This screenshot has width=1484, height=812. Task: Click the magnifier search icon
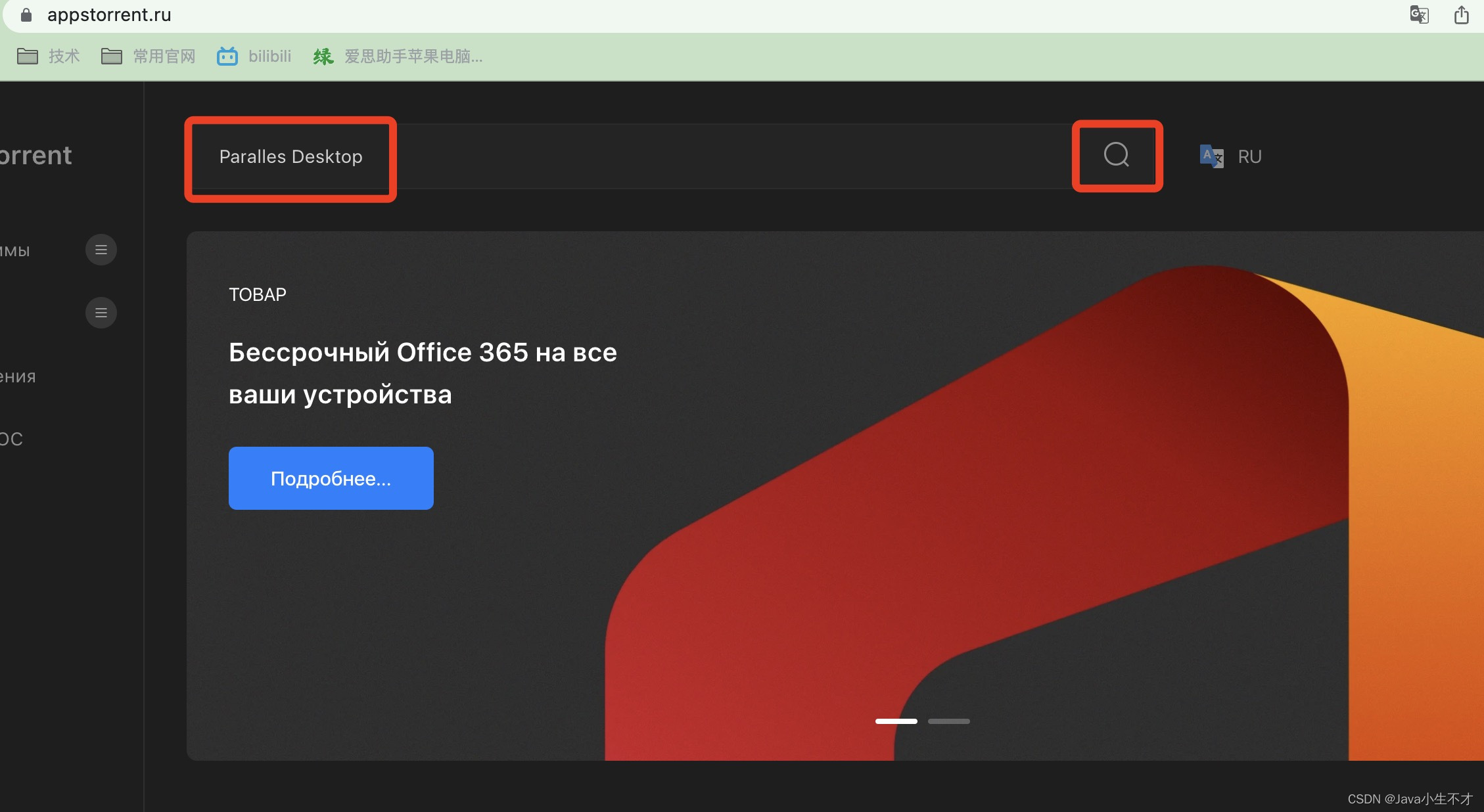(x=1116, y=155)
